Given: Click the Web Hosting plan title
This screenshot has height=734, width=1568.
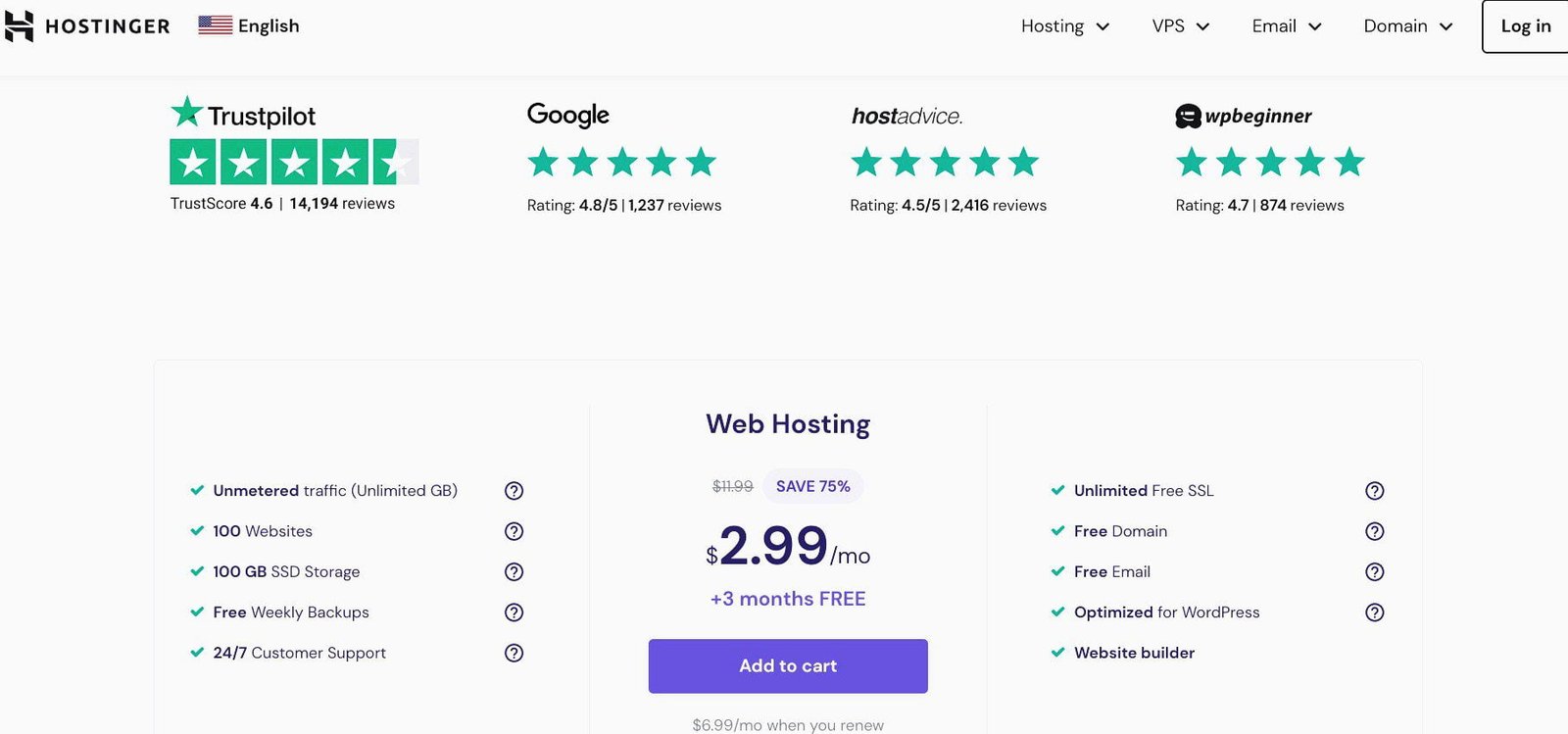Looking at the screenshot, I should pos(788,424).
